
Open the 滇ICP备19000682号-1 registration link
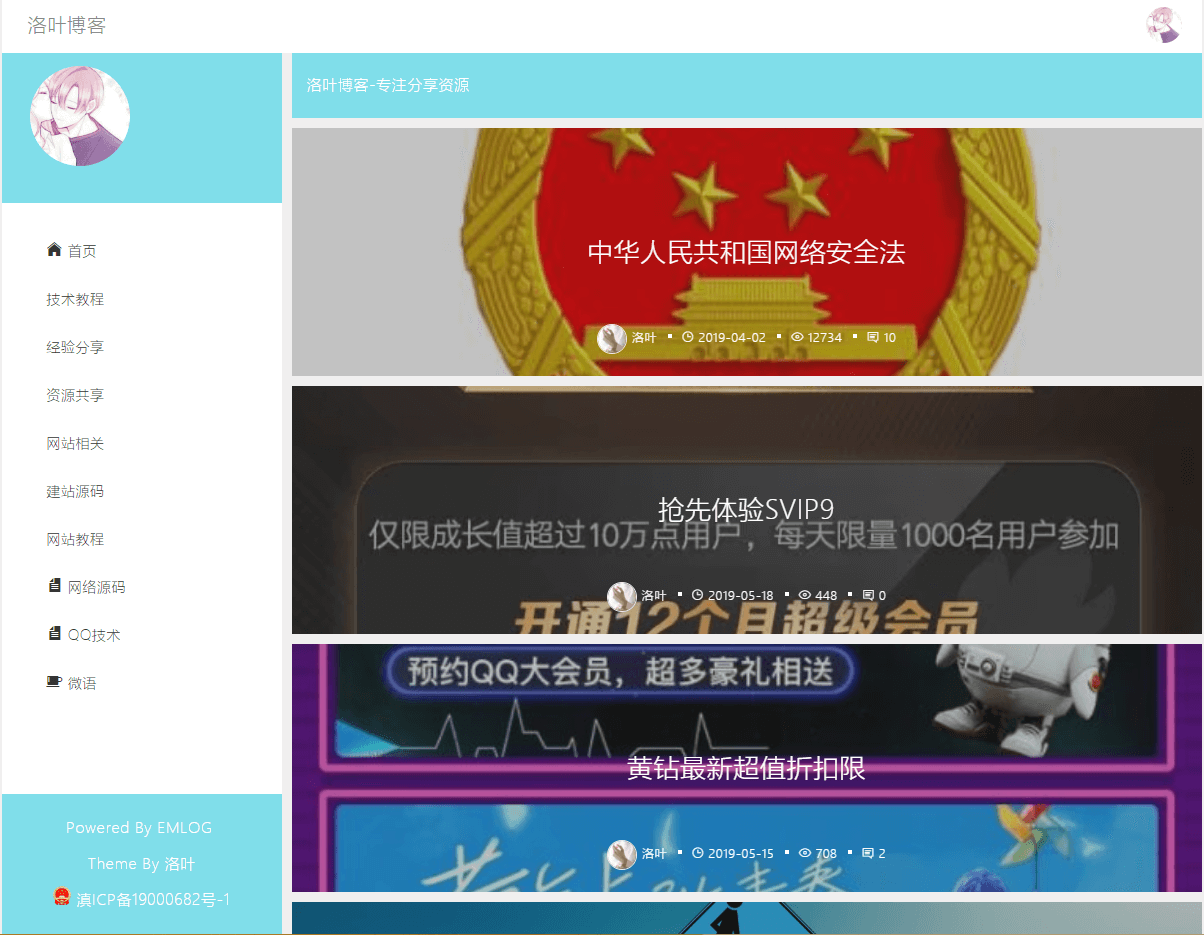tap(153, 899)
